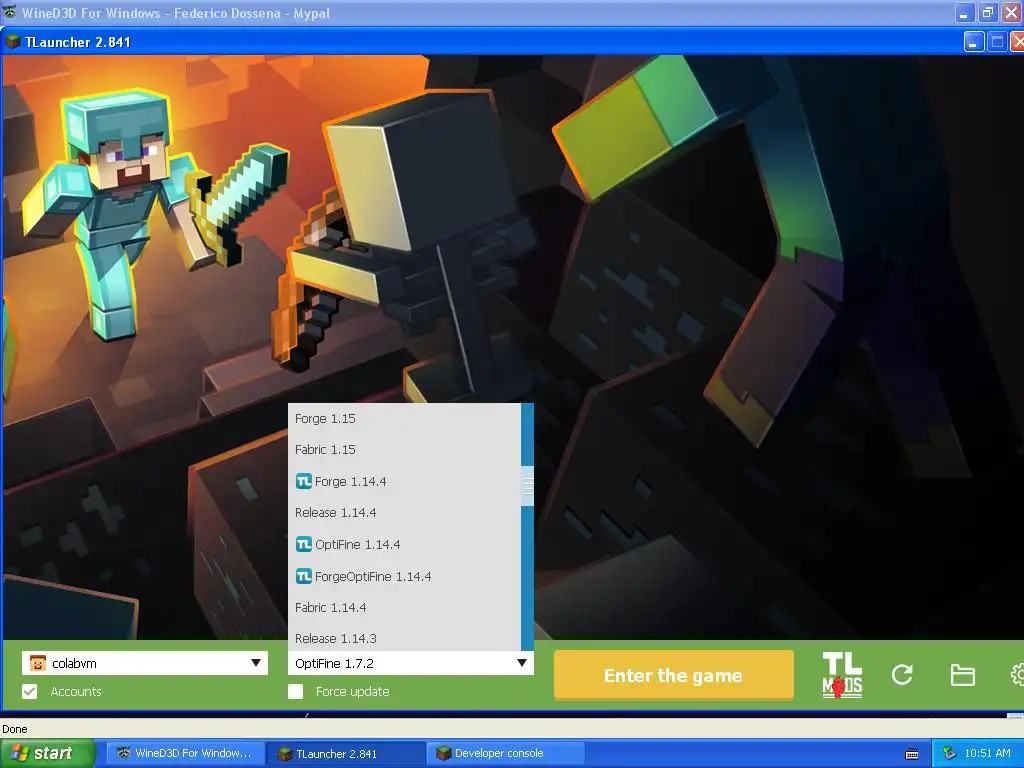Click the colabvm account avatar icon
Image resolution: width=1024 pixels, height=768 pixels.
coord(38,663)
